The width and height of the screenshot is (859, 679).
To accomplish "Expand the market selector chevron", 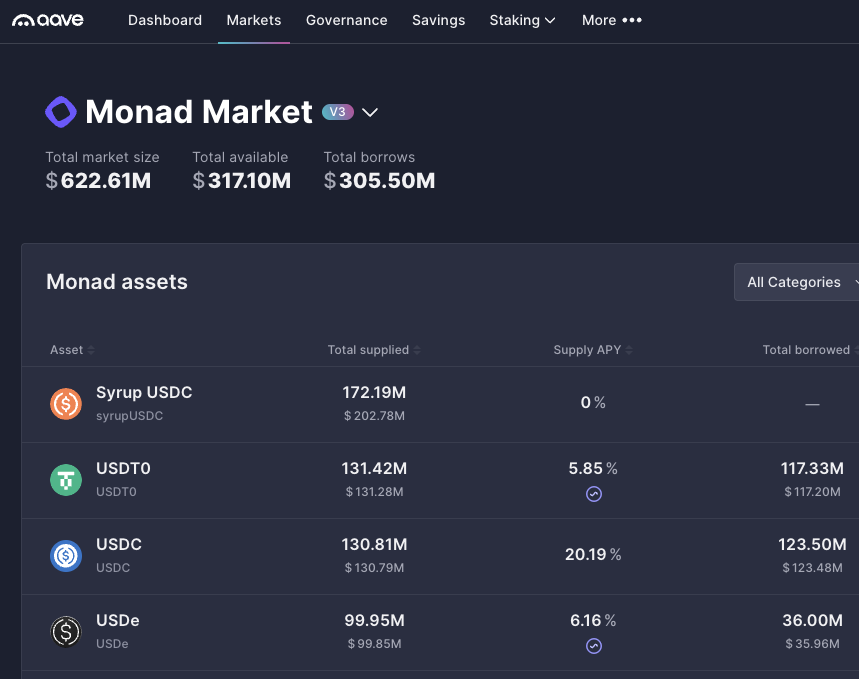I will tap(370, 112).
